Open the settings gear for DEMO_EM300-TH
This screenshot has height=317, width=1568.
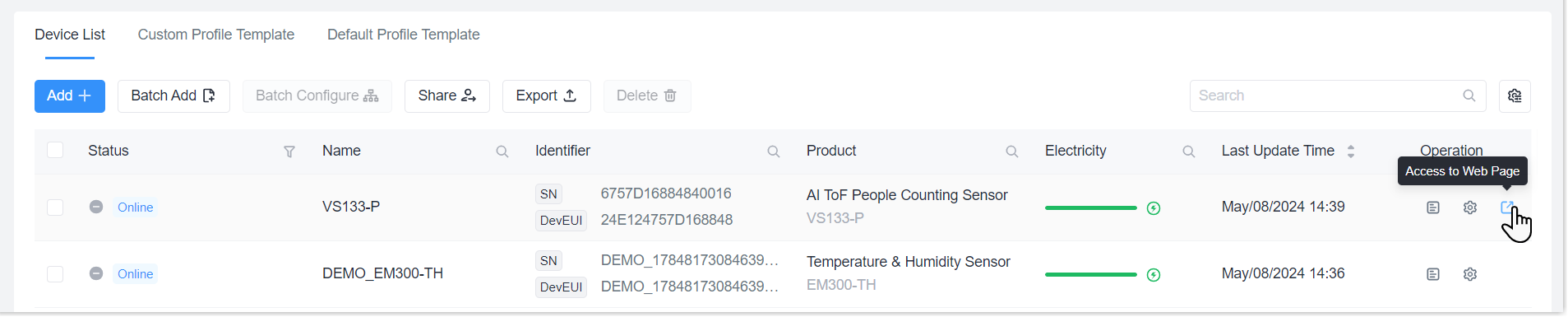point(1470,274)
